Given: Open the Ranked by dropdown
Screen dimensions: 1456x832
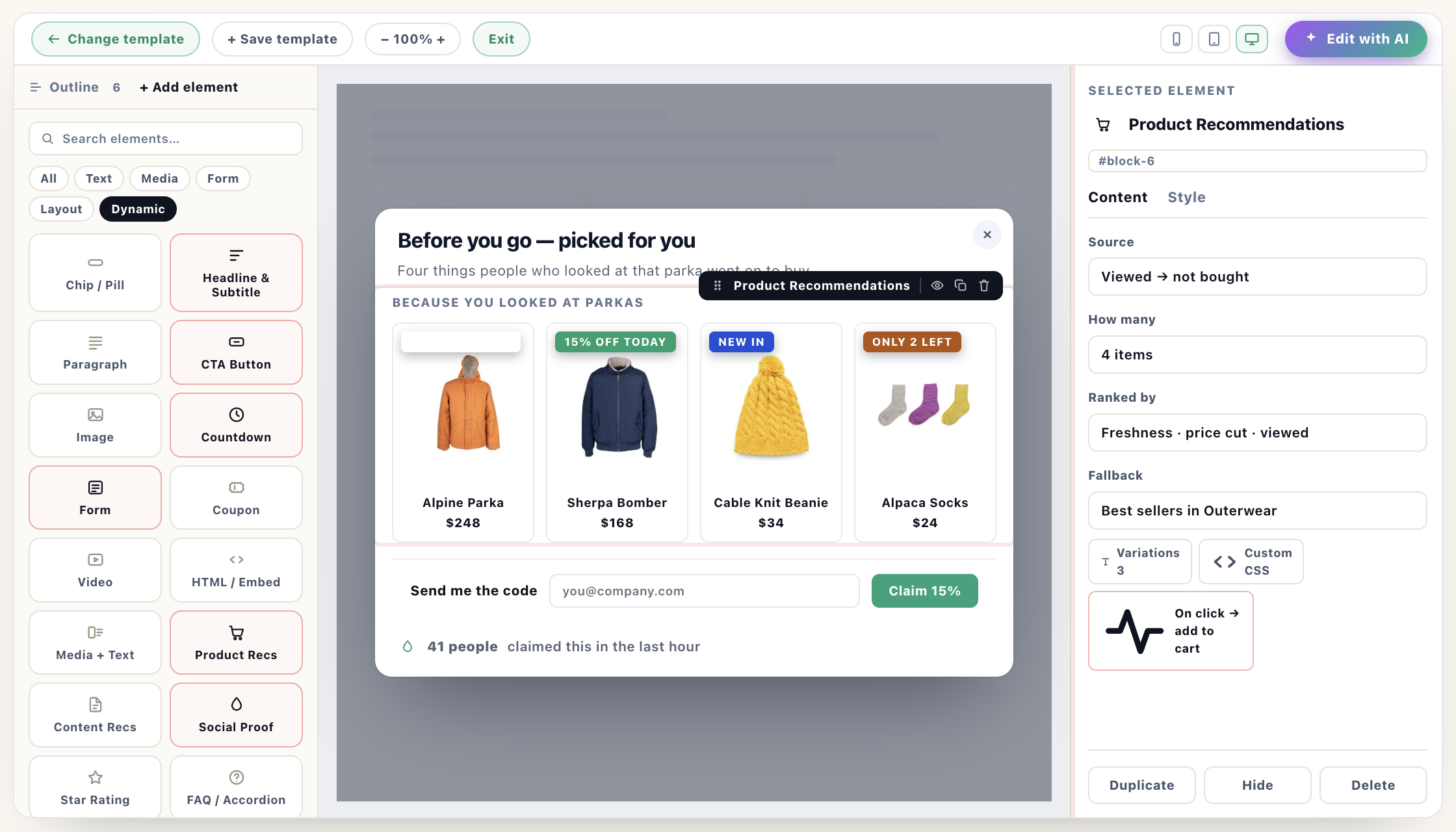Looking at the screenshot, I should 1257,433.
